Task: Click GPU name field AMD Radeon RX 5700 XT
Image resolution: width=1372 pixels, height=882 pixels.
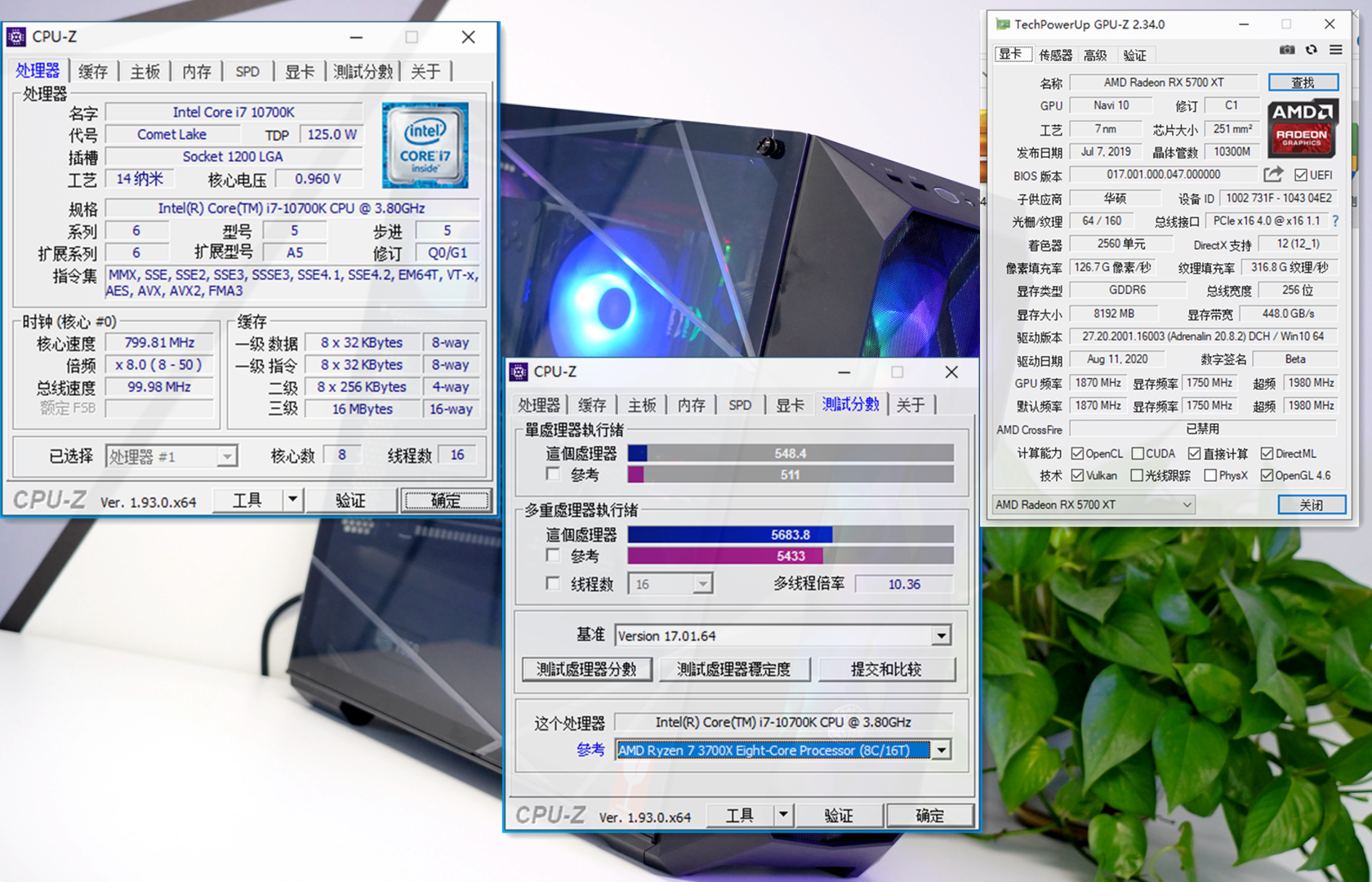Action: 1164,82
